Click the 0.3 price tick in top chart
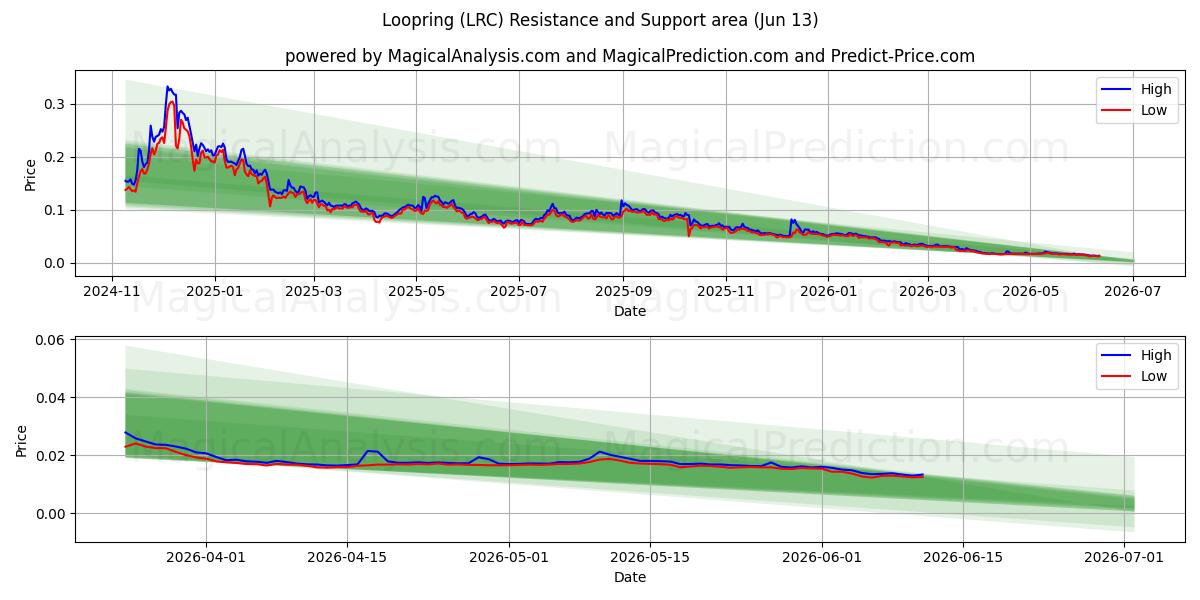This screenshot has width=1200, height=600. click(x=56, y=104)
